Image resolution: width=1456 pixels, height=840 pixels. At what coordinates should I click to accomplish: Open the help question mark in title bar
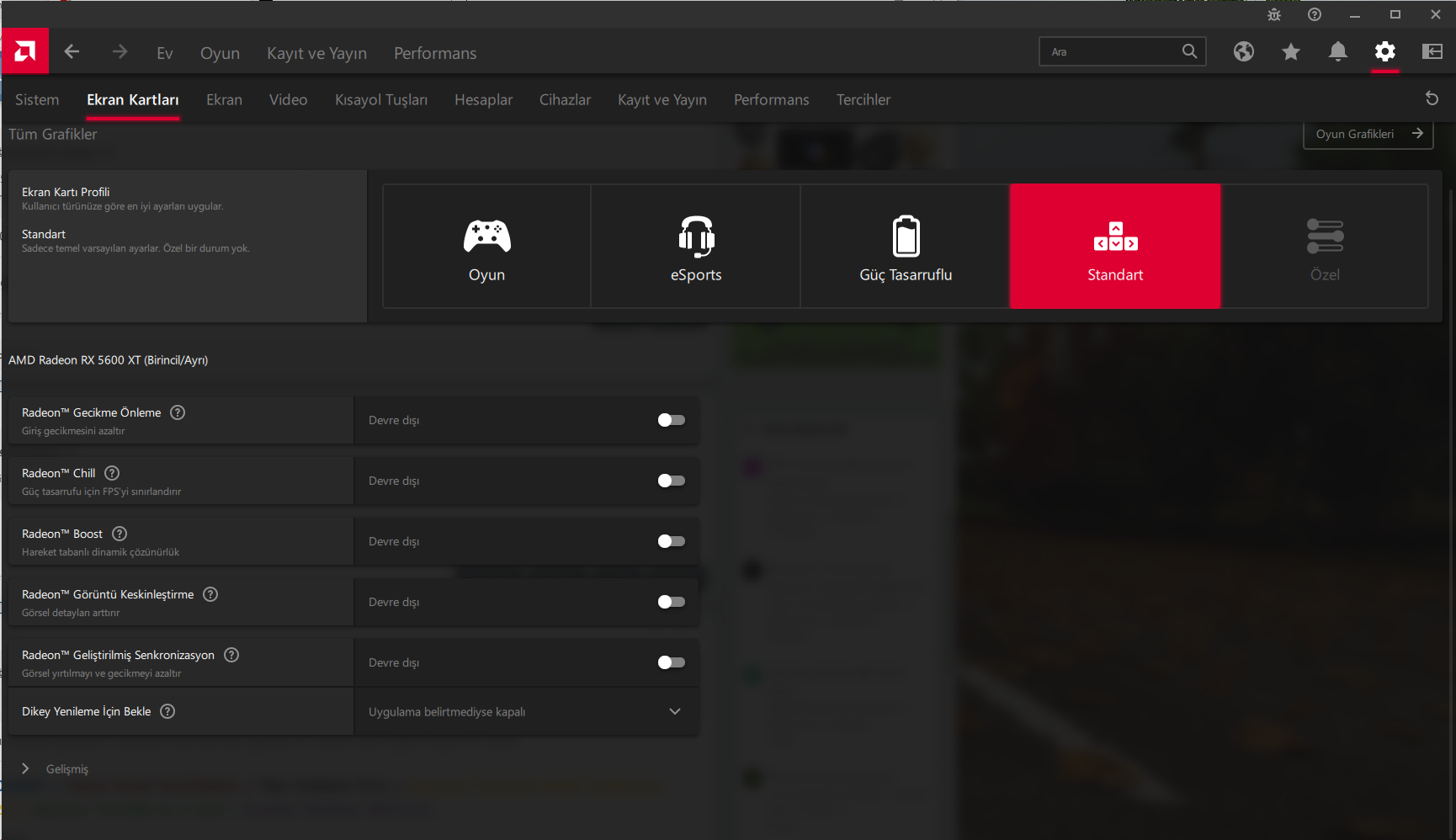point(1315,14)
